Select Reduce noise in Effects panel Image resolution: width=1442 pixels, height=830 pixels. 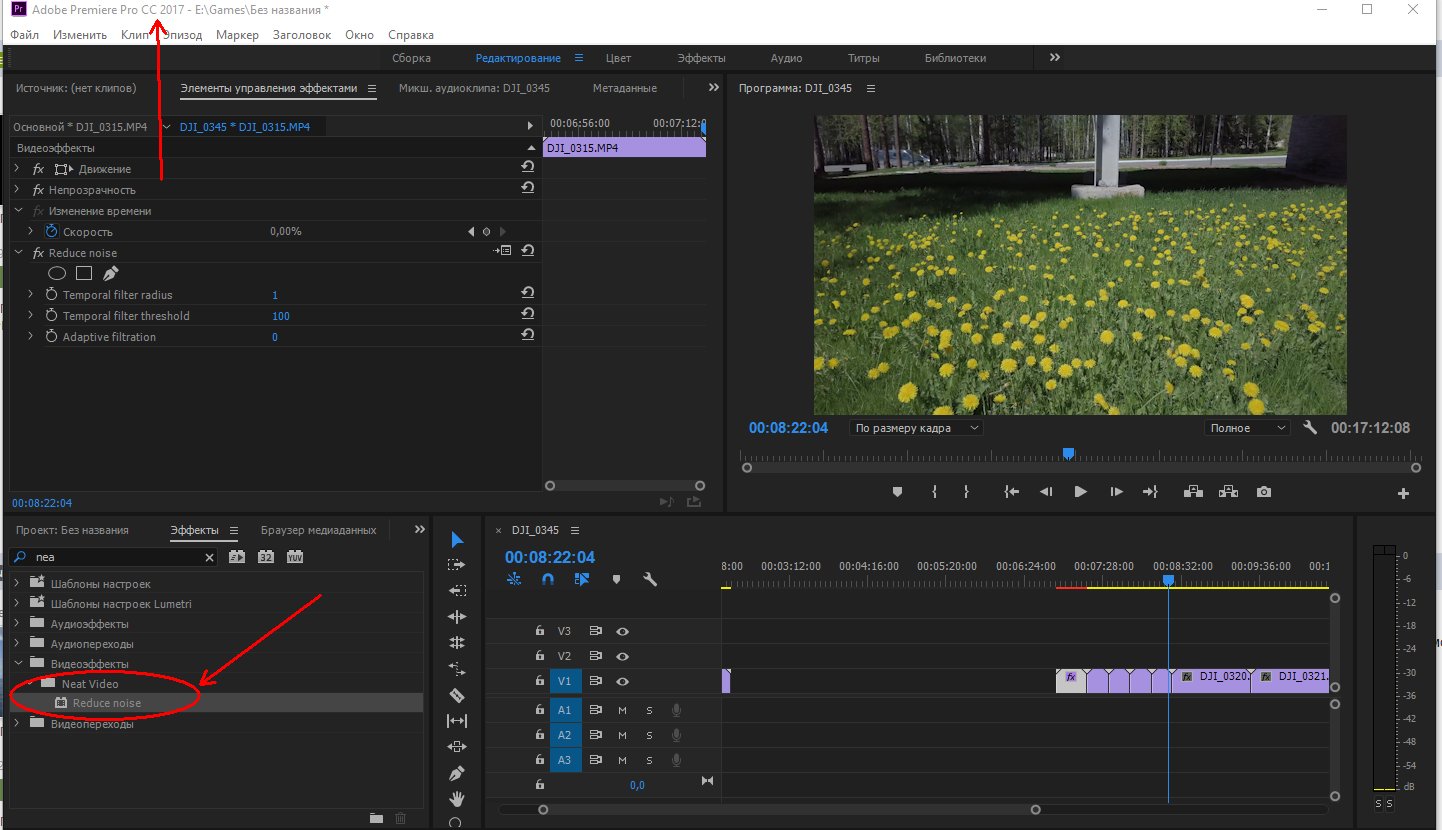(107, 703)
